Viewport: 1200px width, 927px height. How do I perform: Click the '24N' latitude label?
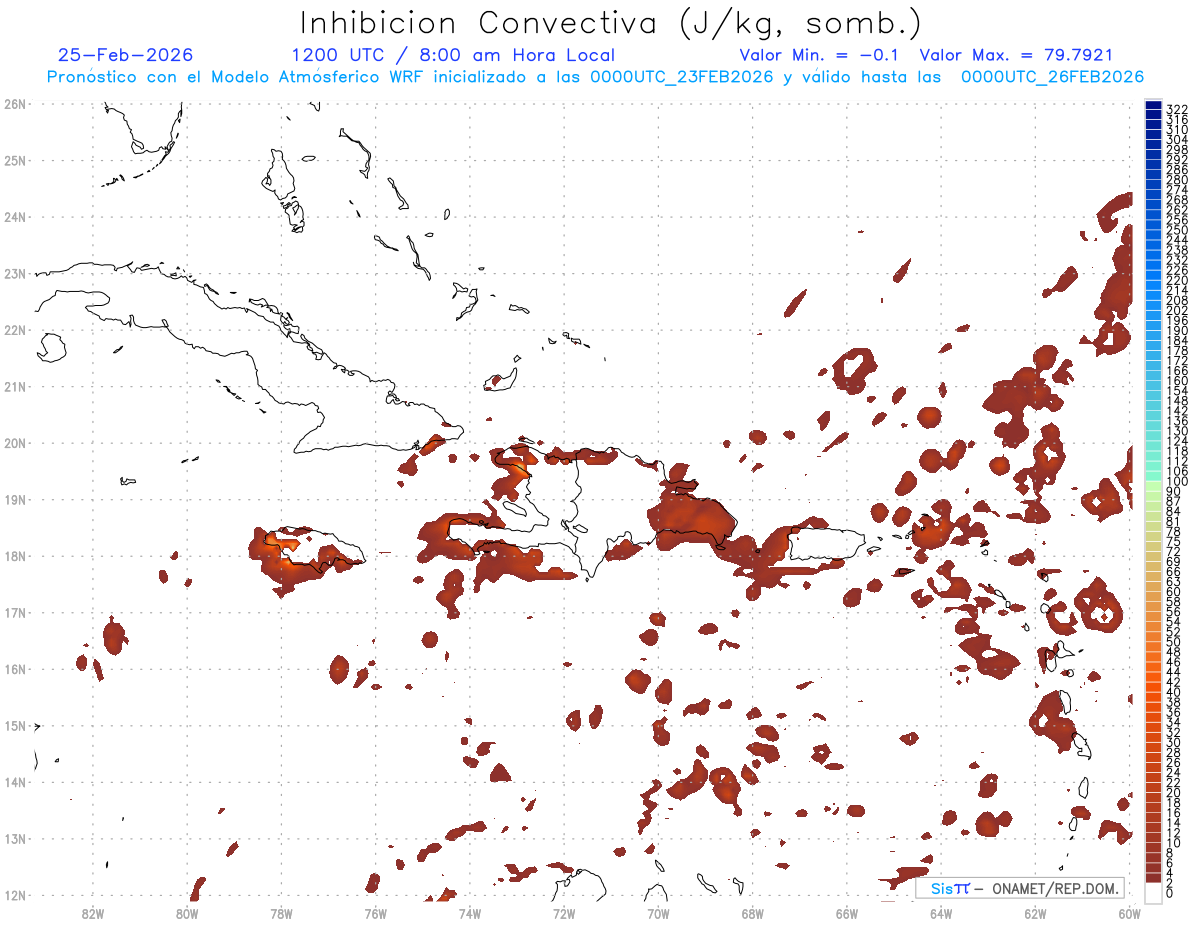pyautogui.click(x=14, y=217)
